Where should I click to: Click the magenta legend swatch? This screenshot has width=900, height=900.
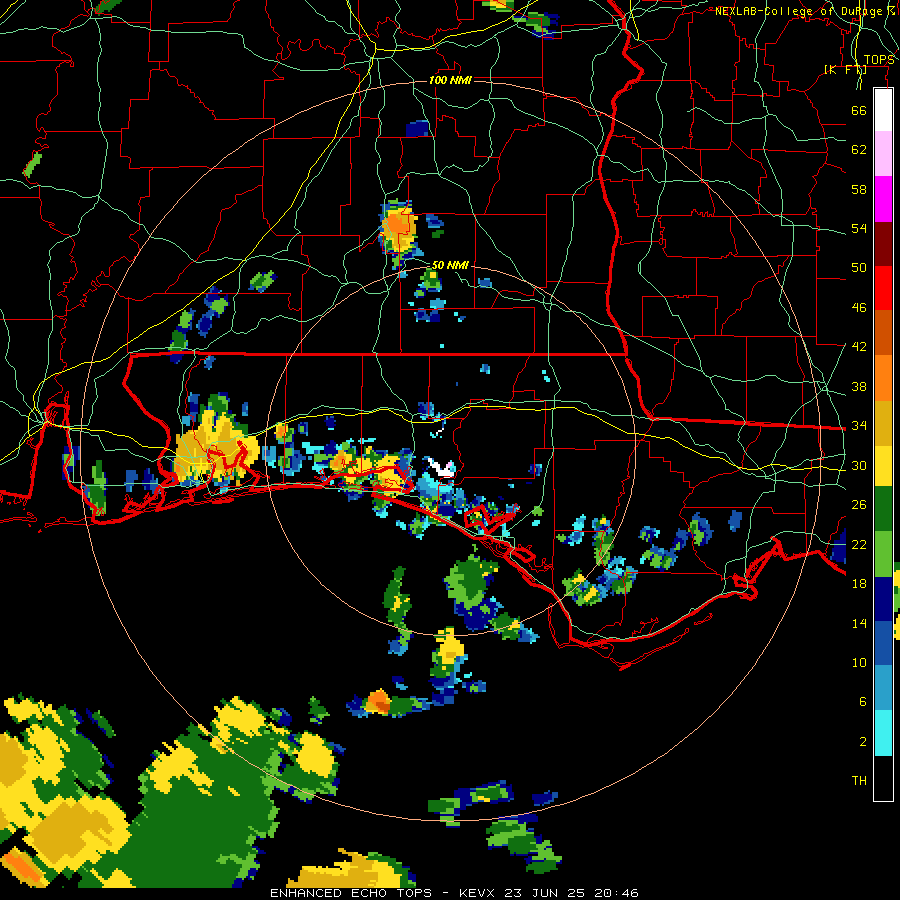[x=883, y=199]
